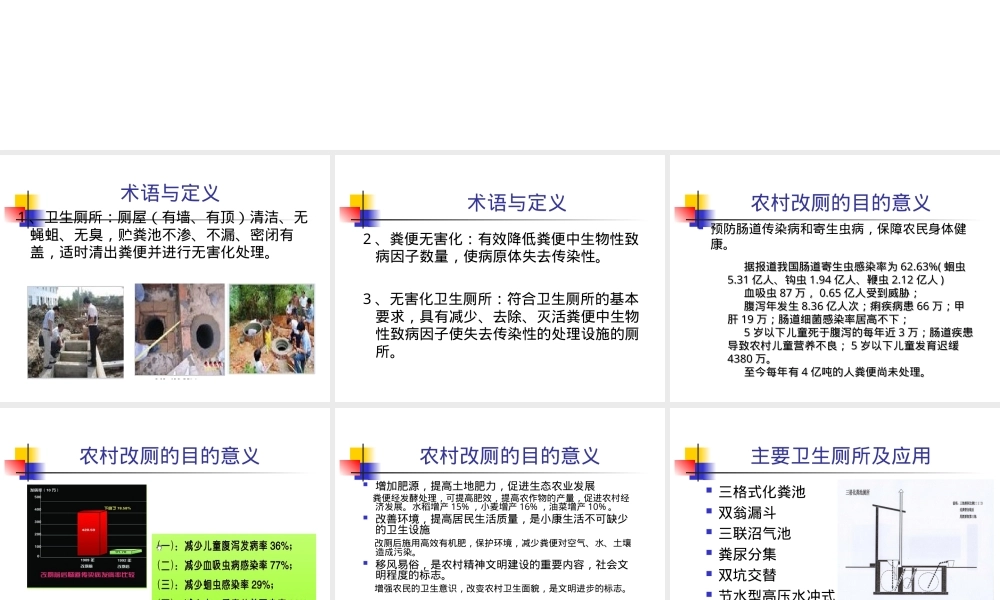The width and height of the screenshot is (1000, 600).
Task: Click the small text 粪便经发酵处理
Action: click(x=501, y=502)
